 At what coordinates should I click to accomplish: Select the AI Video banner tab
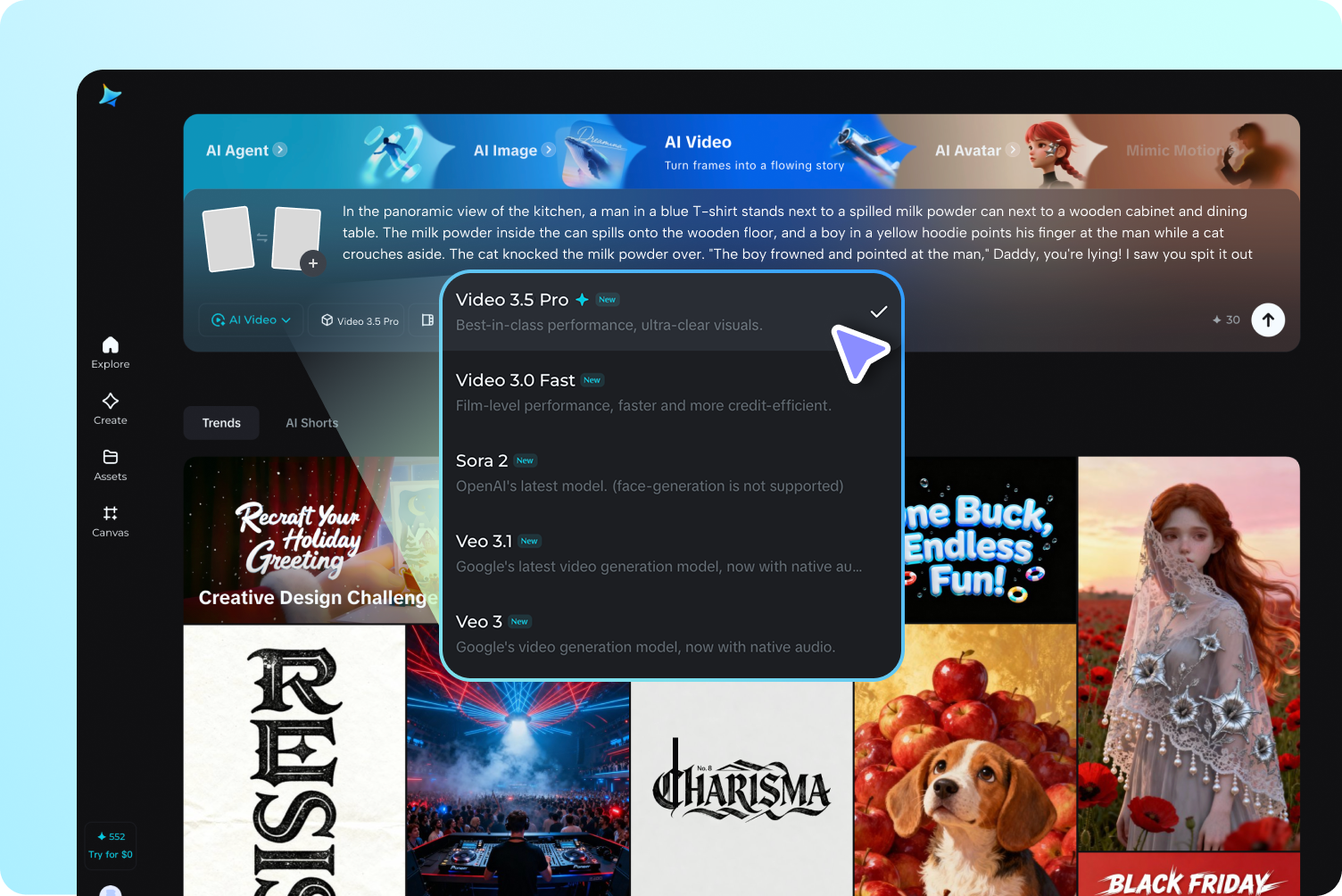click(x=754, y=153)
